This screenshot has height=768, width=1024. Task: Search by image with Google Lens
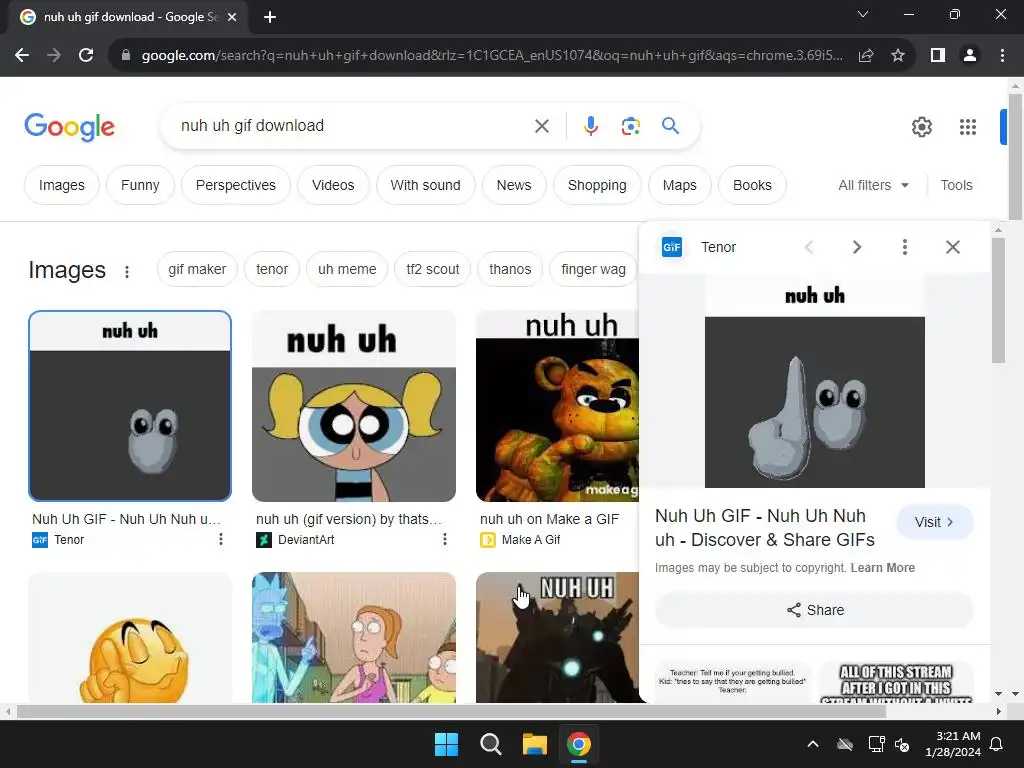[x=630, y=126]
